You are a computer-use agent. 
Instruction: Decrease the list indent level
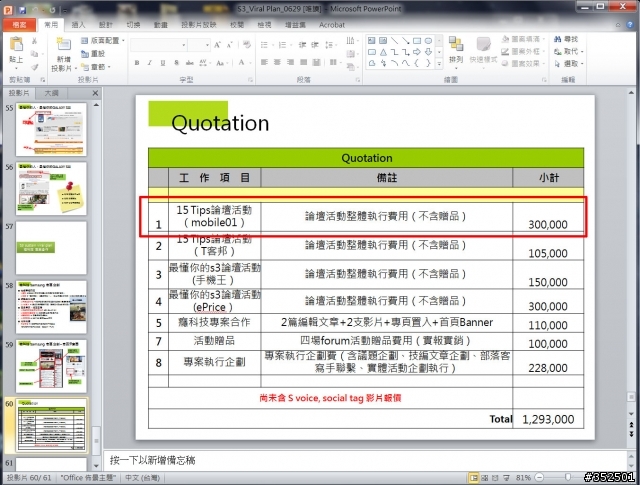coord(302,45)
